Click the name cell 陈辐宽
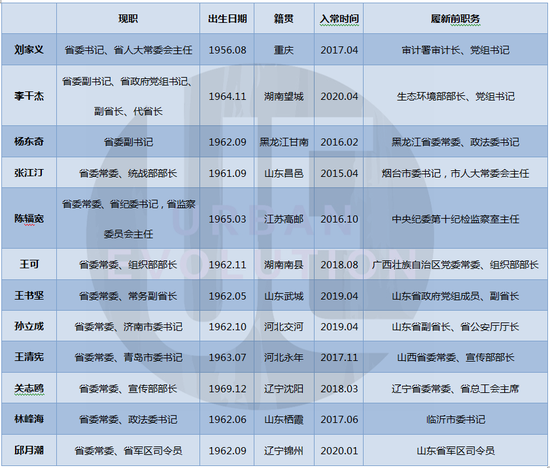This screenshot has width=550, height=468. [x=29, y=219]
